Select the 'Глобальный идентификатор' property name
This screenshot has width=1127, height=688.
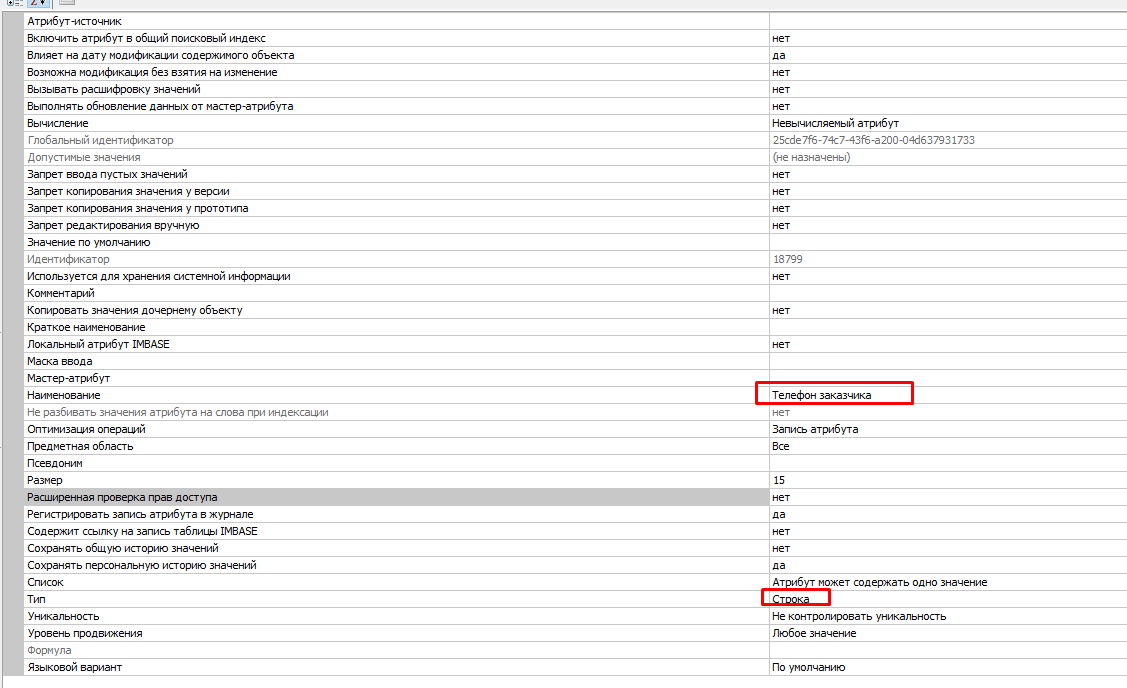click(100, 140)
